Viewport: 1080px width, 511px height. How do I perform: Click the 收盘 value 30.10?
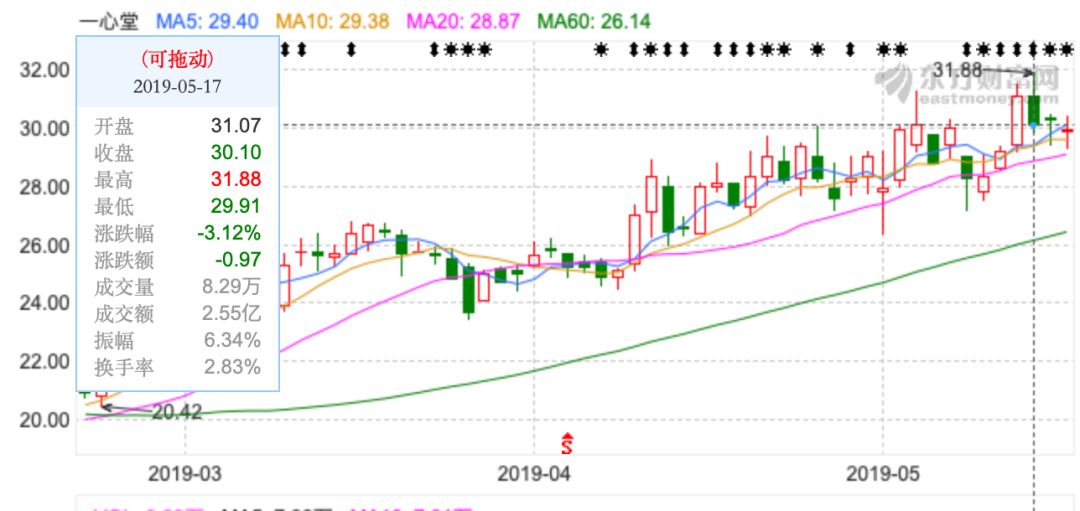click(x=236, y=154)
